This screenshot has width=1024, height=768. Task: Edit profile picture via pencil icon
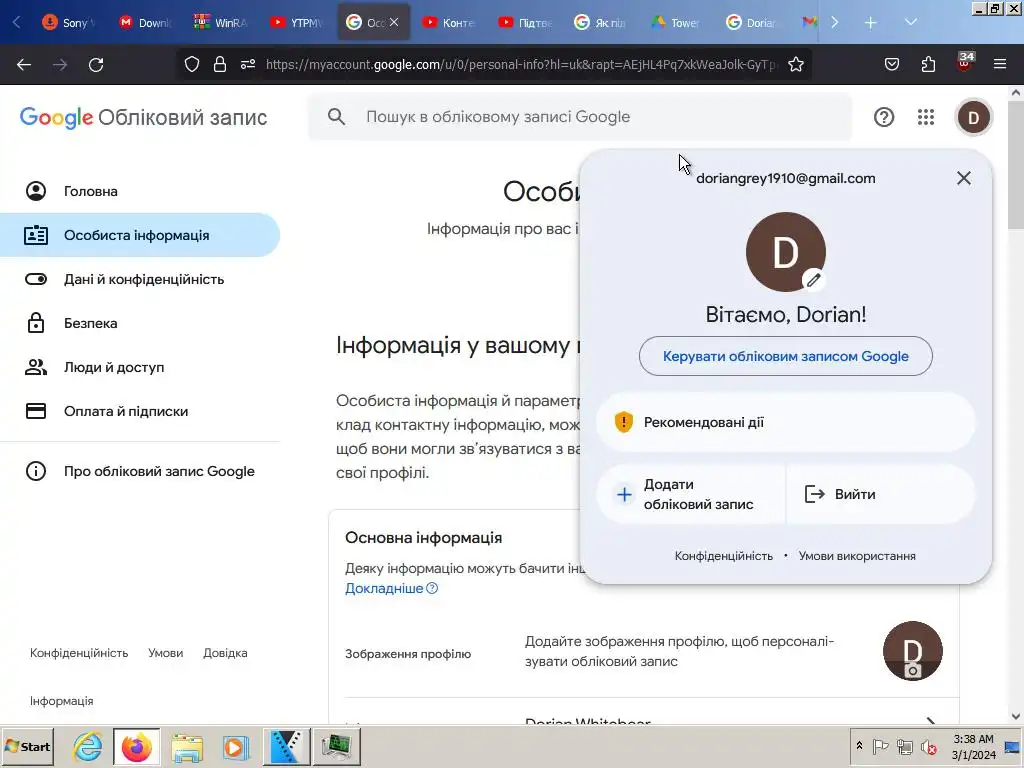813,280
